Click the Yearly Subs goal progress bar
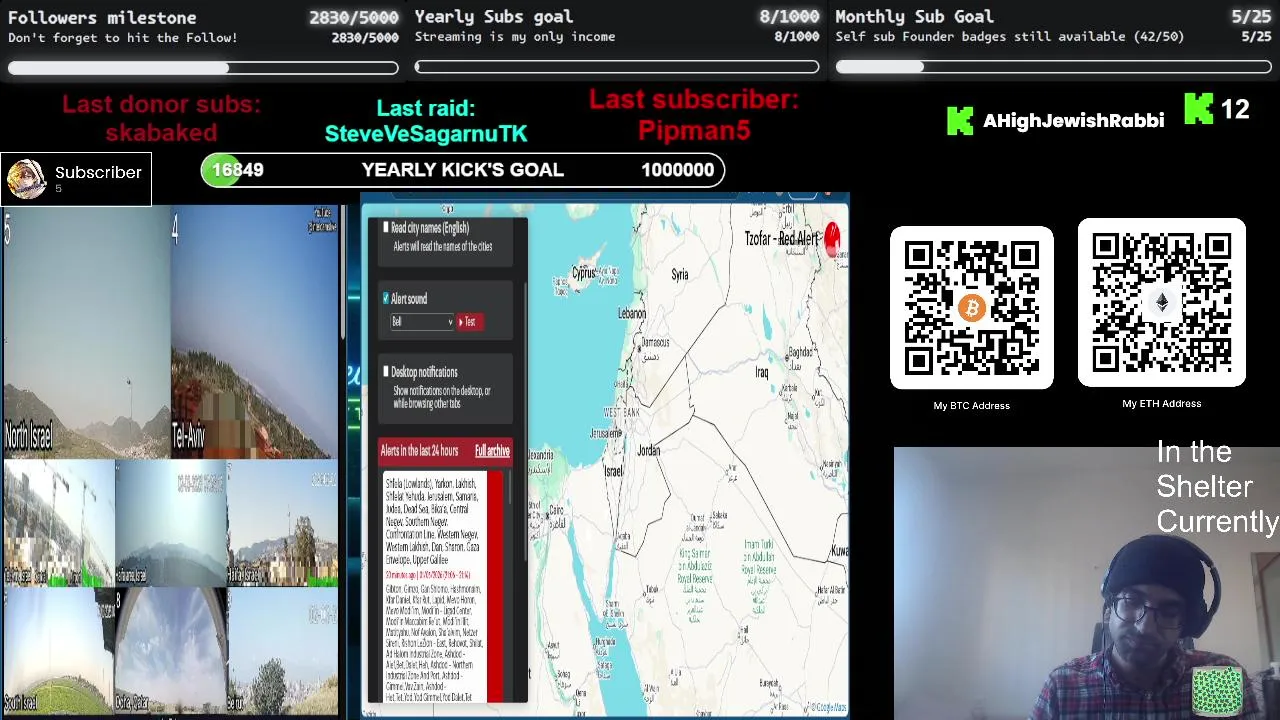1280x720 pixels. 617,67
